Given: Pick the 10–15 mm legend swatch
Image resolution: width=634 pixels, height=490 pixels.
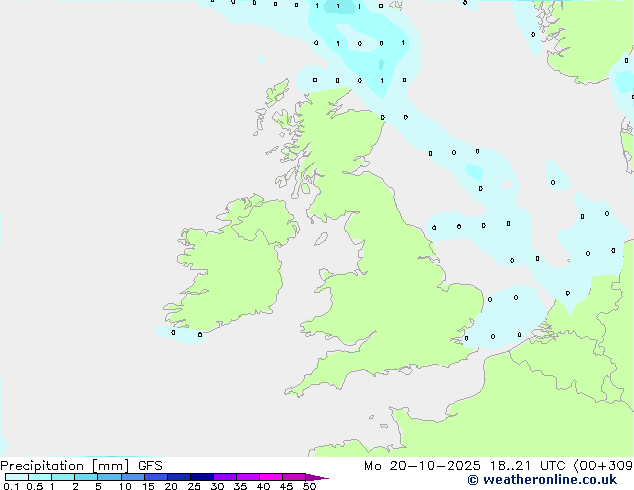Looking at the screenshot, I should click(x=132, y=477).
